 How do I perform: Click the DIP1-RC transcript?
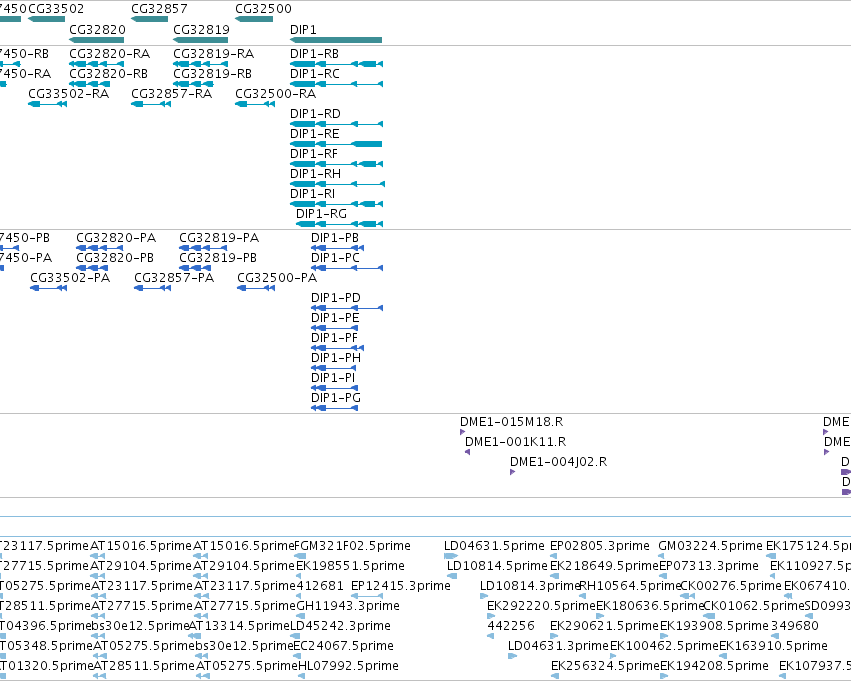tap(336, 84)
